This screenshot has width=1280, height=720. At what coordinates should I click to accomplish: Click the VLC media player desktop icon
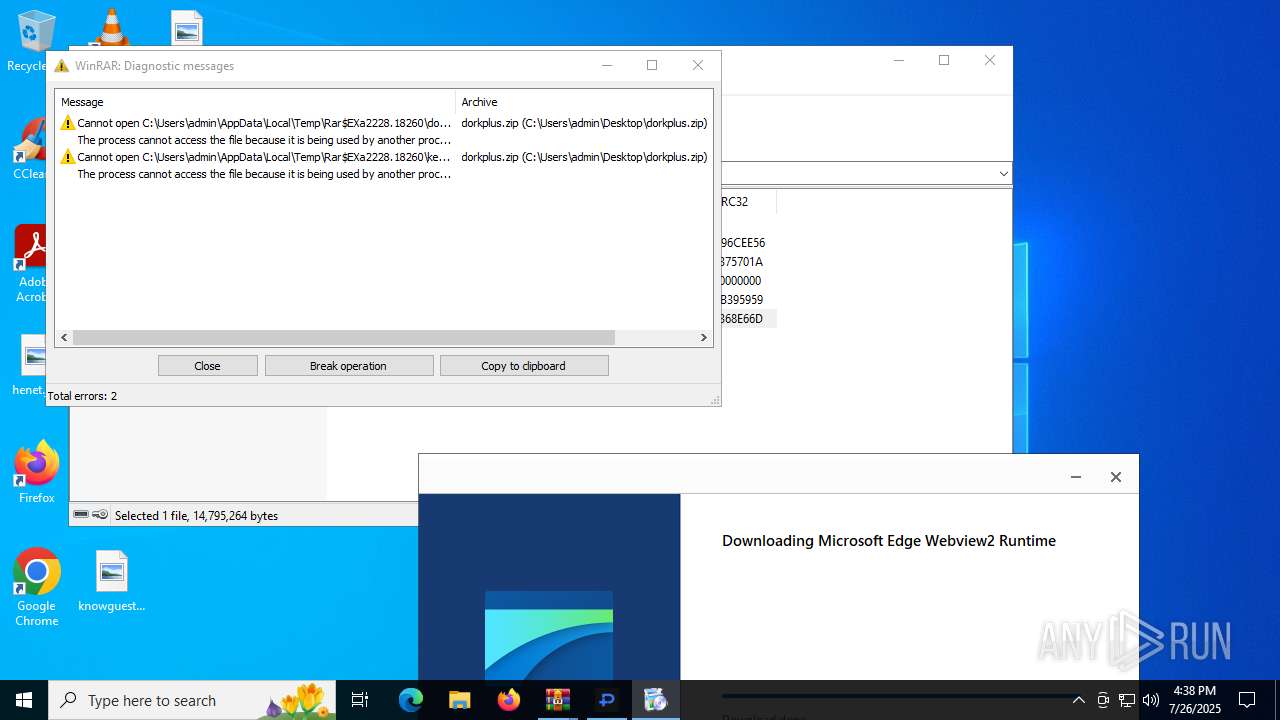tap(110, 27)
